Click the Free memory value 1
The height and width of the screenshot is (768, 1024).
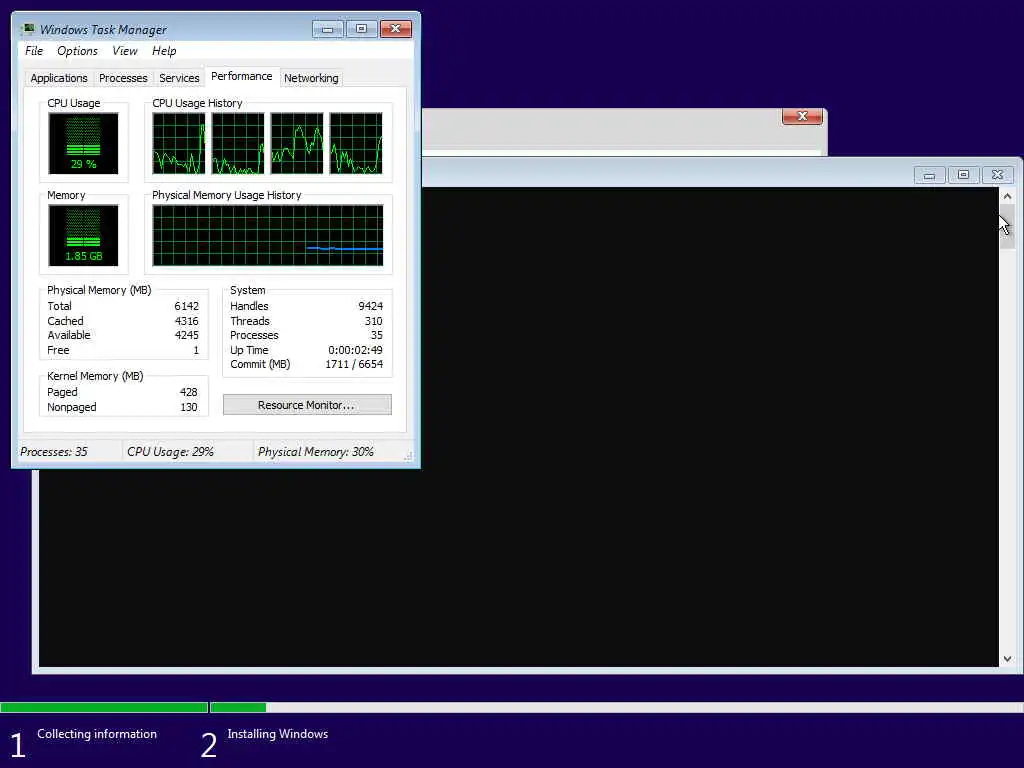point(196,351)
